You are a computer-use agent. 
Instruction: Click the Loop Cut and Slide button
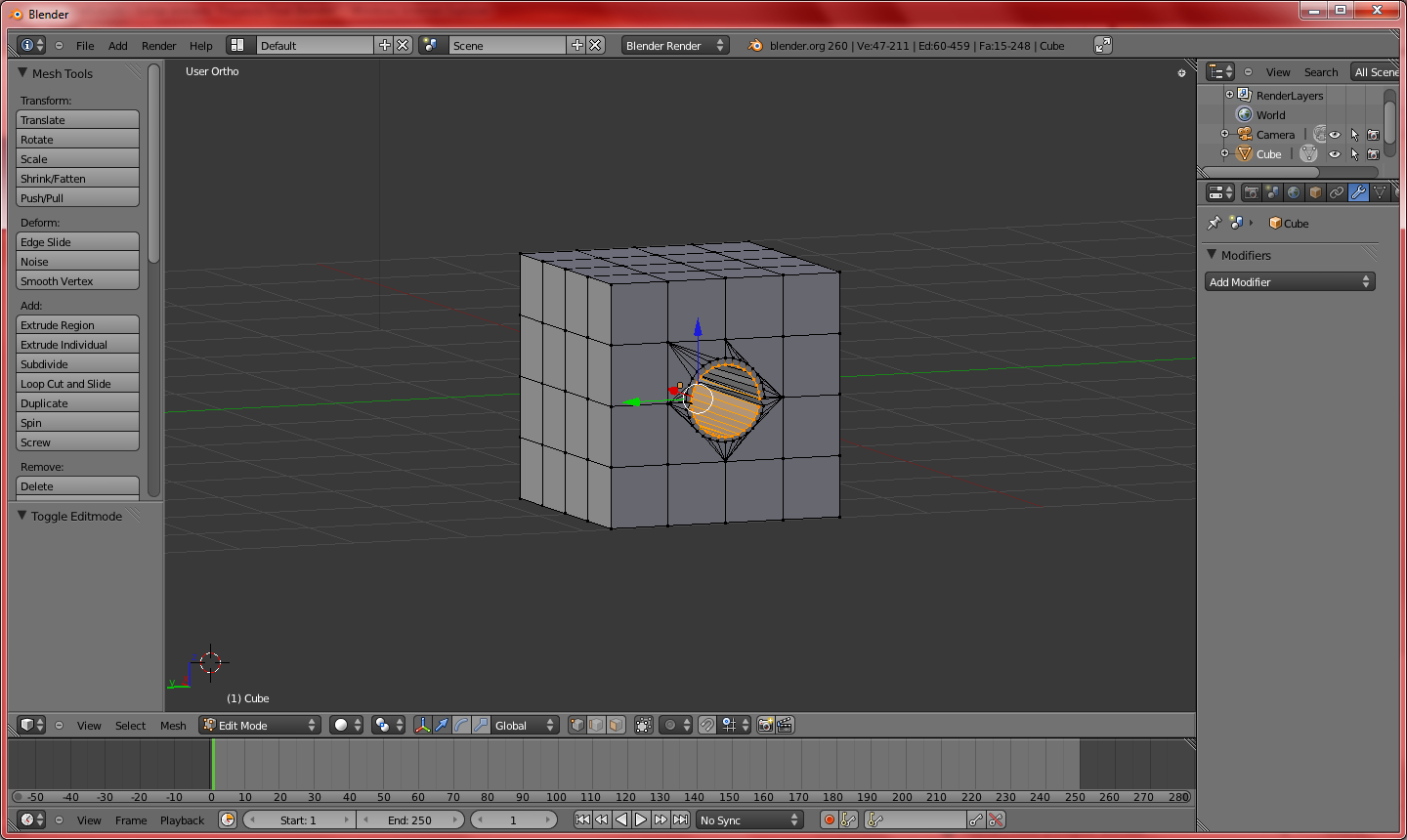(x=78, y=383)
